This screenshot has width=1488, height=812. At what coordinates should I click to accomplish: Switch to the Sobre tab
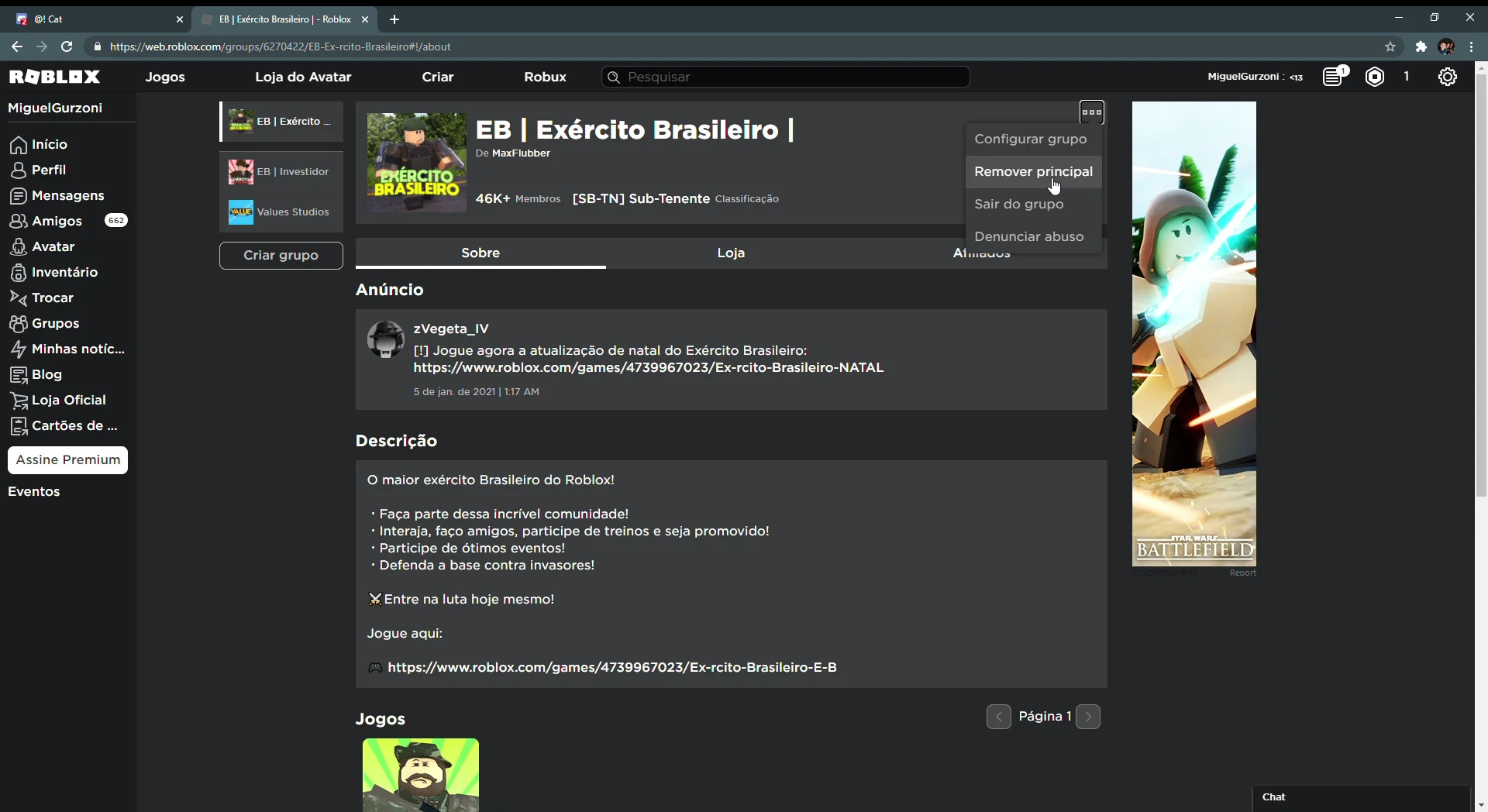click(480, 253)
